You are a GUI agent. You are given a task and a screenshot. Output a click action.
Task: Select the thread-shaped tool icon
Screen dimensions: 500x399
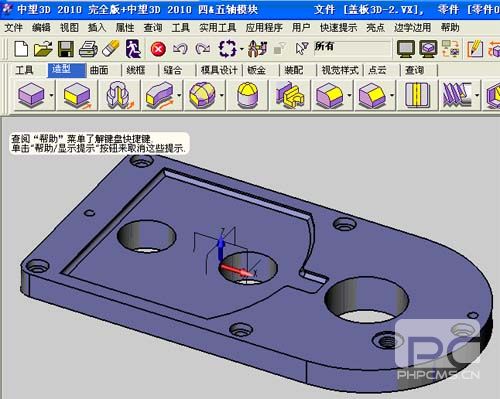pos(457,95)
